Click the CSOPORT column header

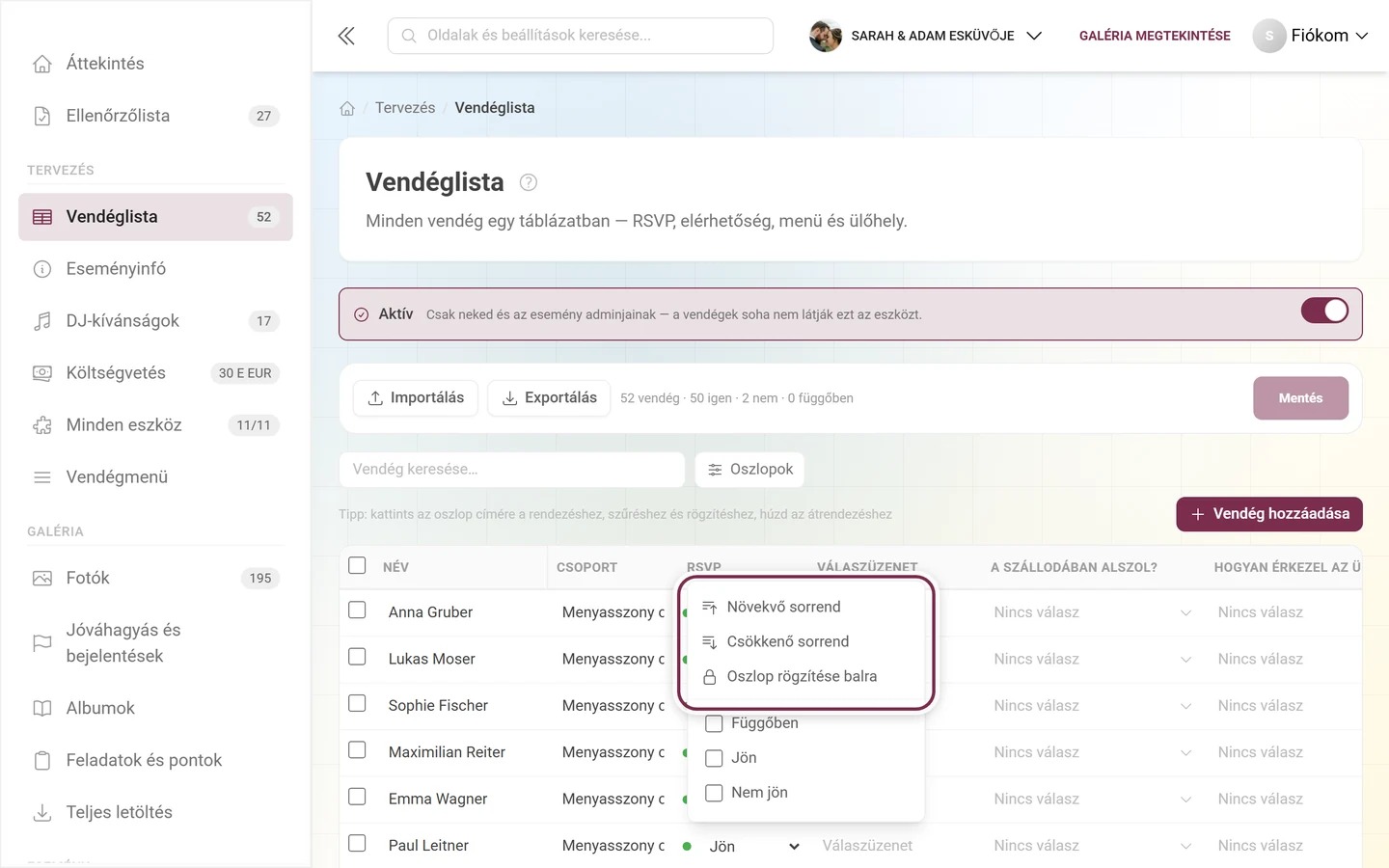click(586, 567)
